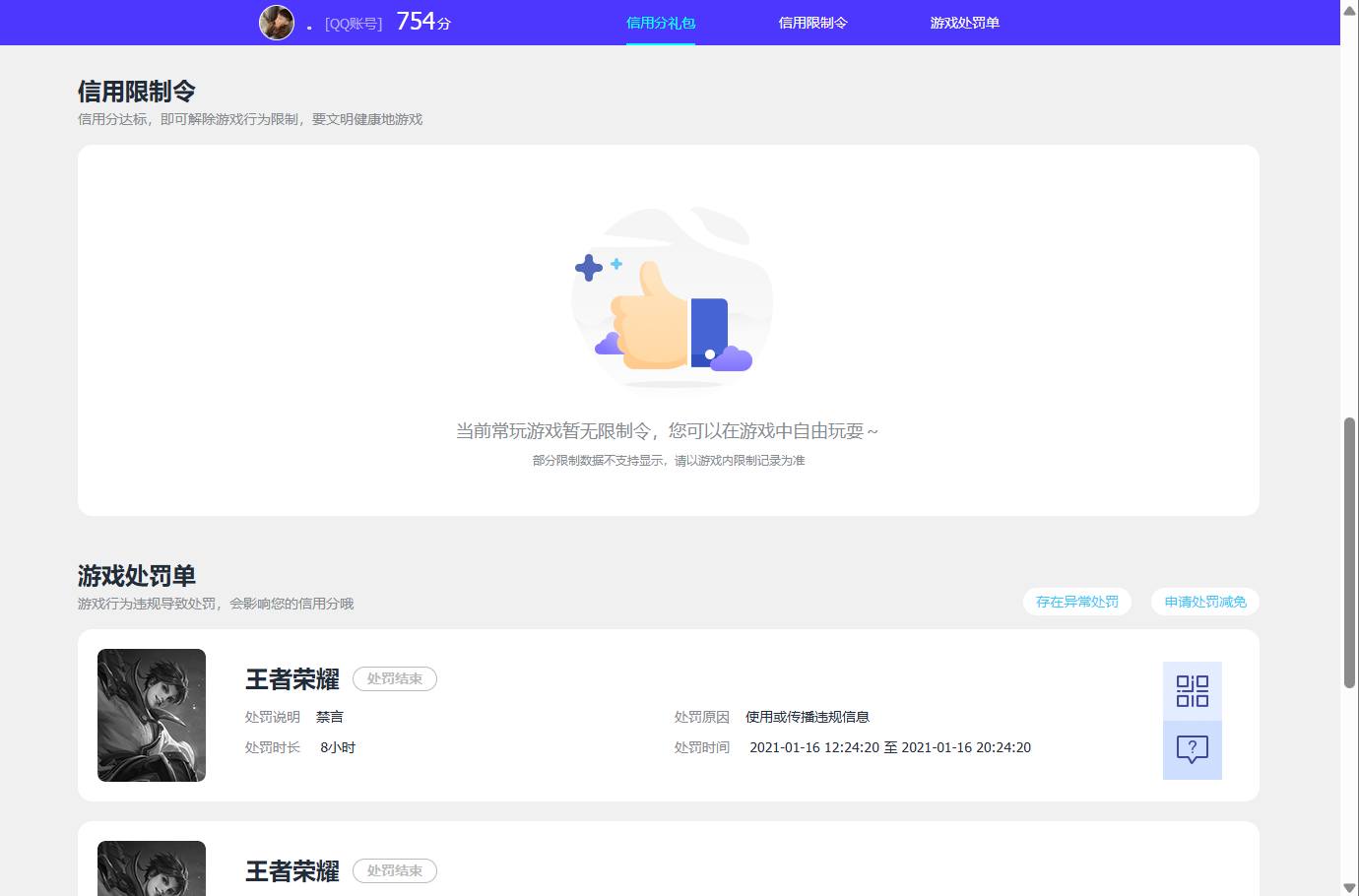This screenshot has width=1359, height=896.
Task: Click the 处罚结束 badge on the first card
Action: (394, 678)
